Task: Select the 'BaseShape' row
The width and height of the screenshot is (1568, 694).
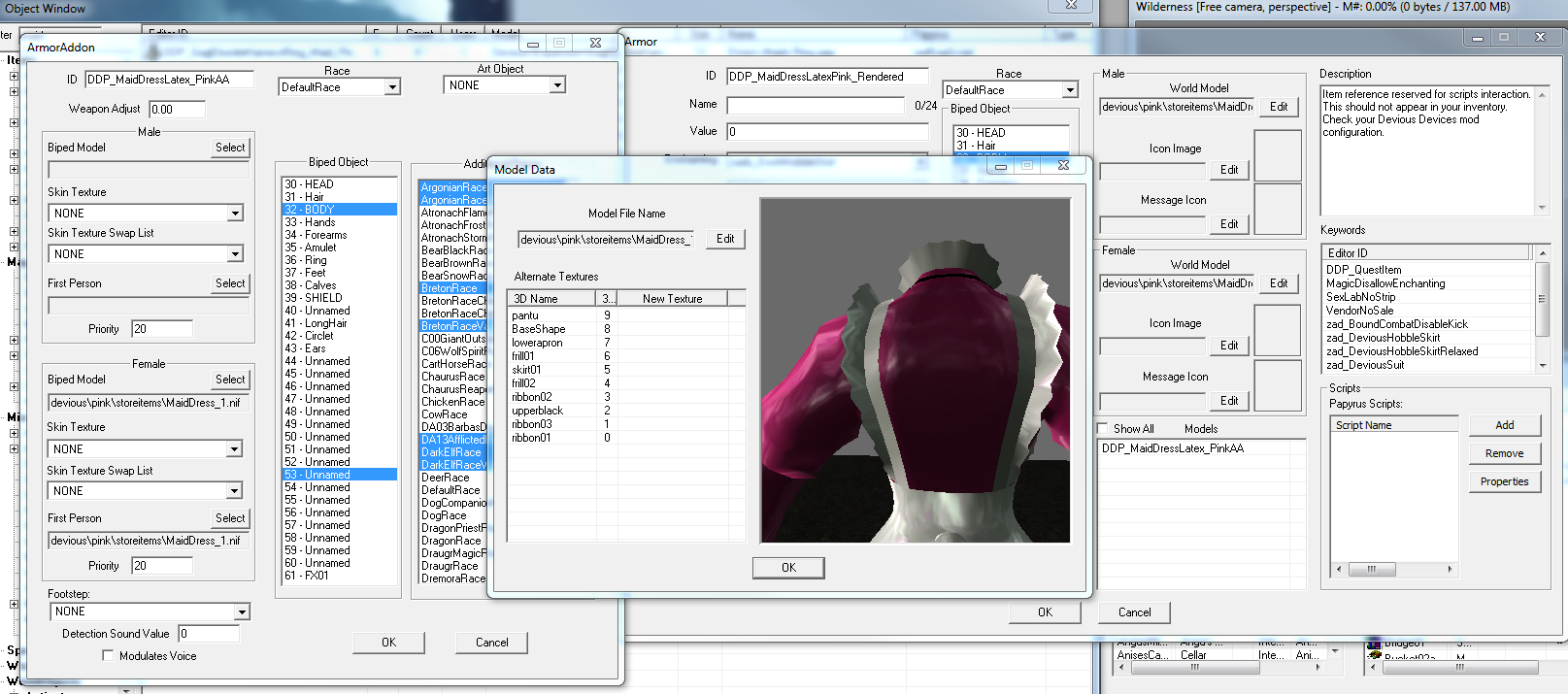Action: [x=625, y=329]
